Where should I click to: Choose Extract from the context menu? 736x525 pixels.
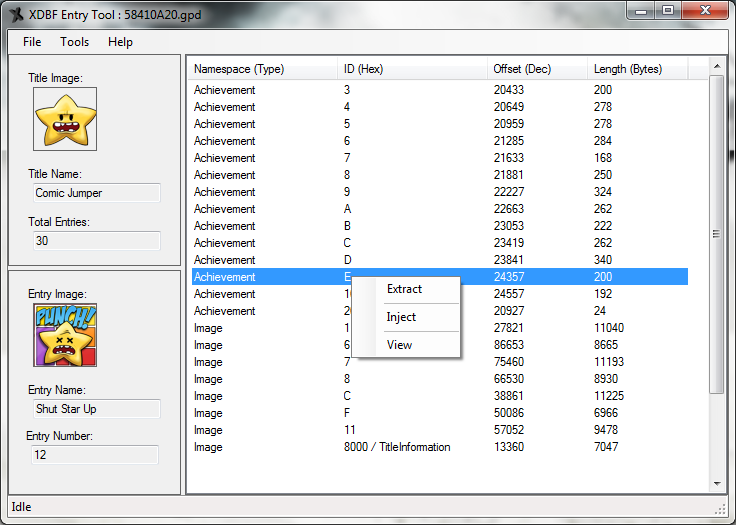click(405, 289)
